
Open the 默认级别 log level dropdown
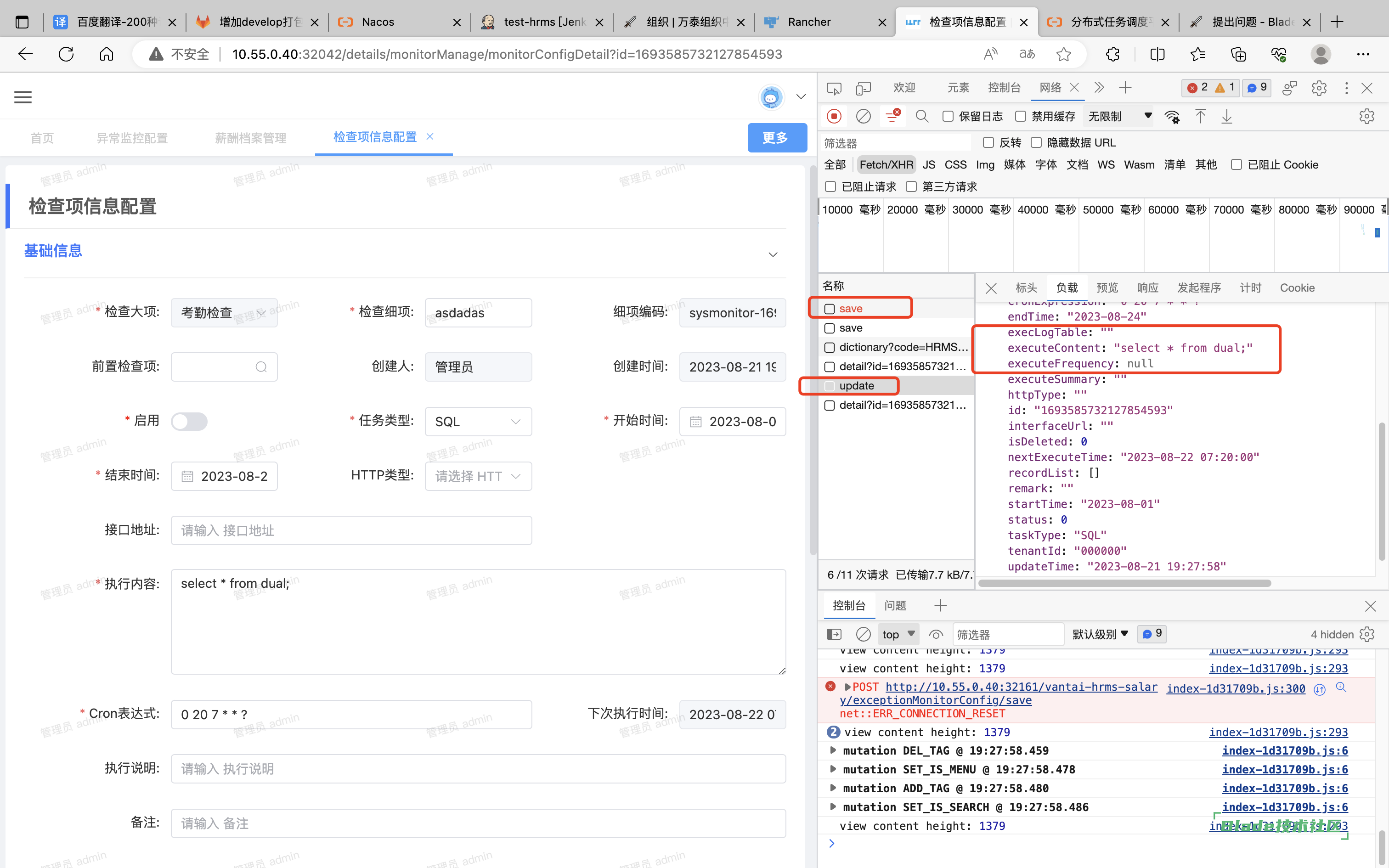[x=1100, y=634]
